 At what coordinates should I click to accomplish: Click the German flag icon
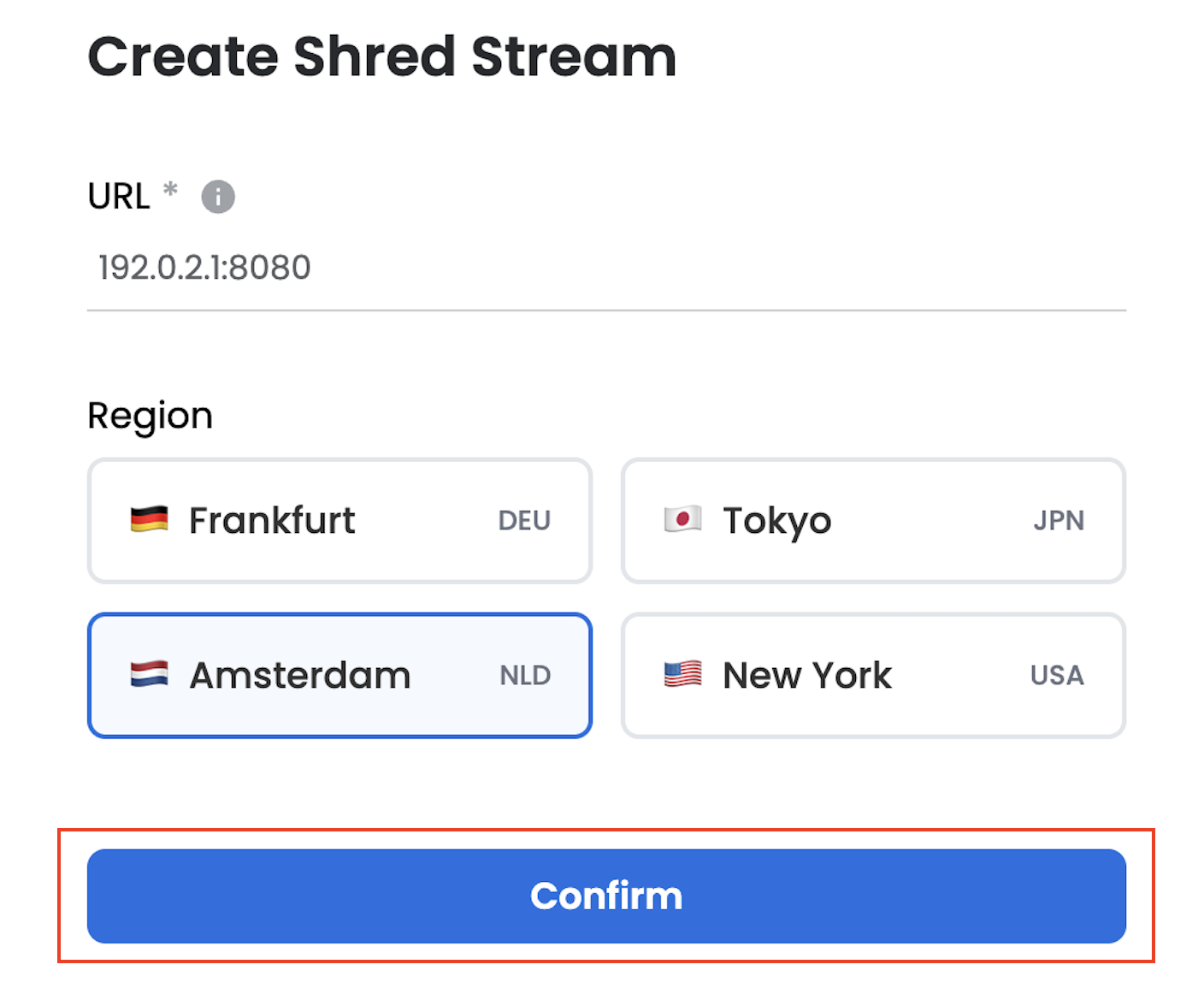pyautogui.click(x=149, y=519)
